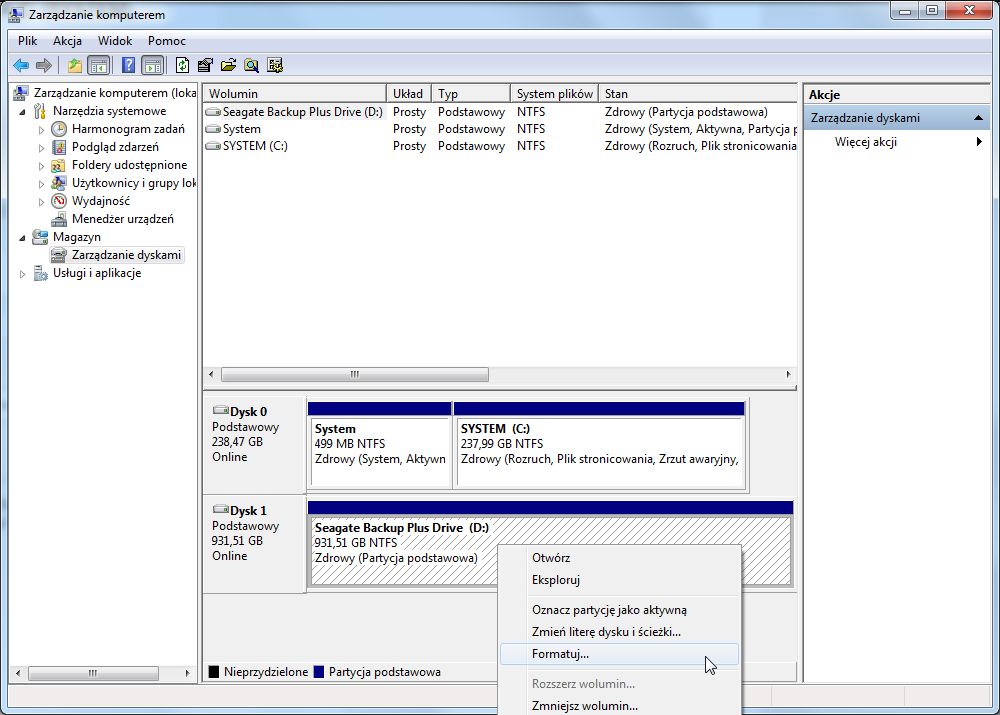Click the forward navigation arrow
The image size is (1000, 715).
click(42, 66)
